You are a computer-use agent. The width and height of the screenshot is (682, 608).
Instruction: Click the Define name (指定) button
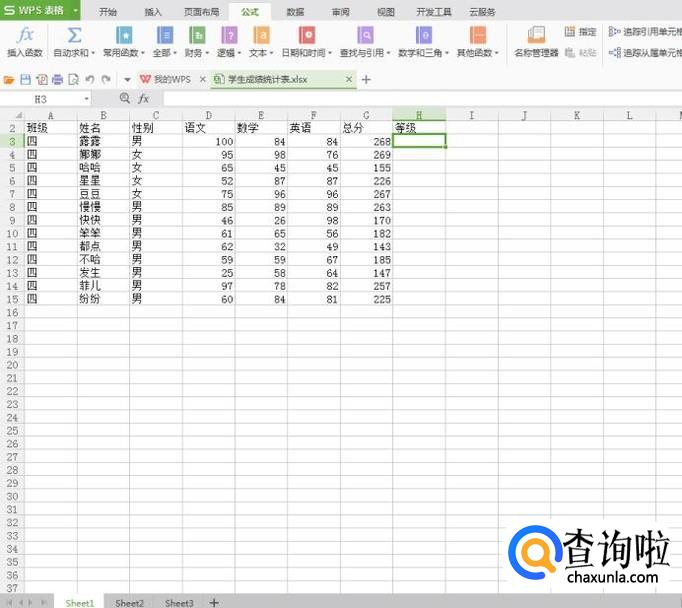click(580, 32)
